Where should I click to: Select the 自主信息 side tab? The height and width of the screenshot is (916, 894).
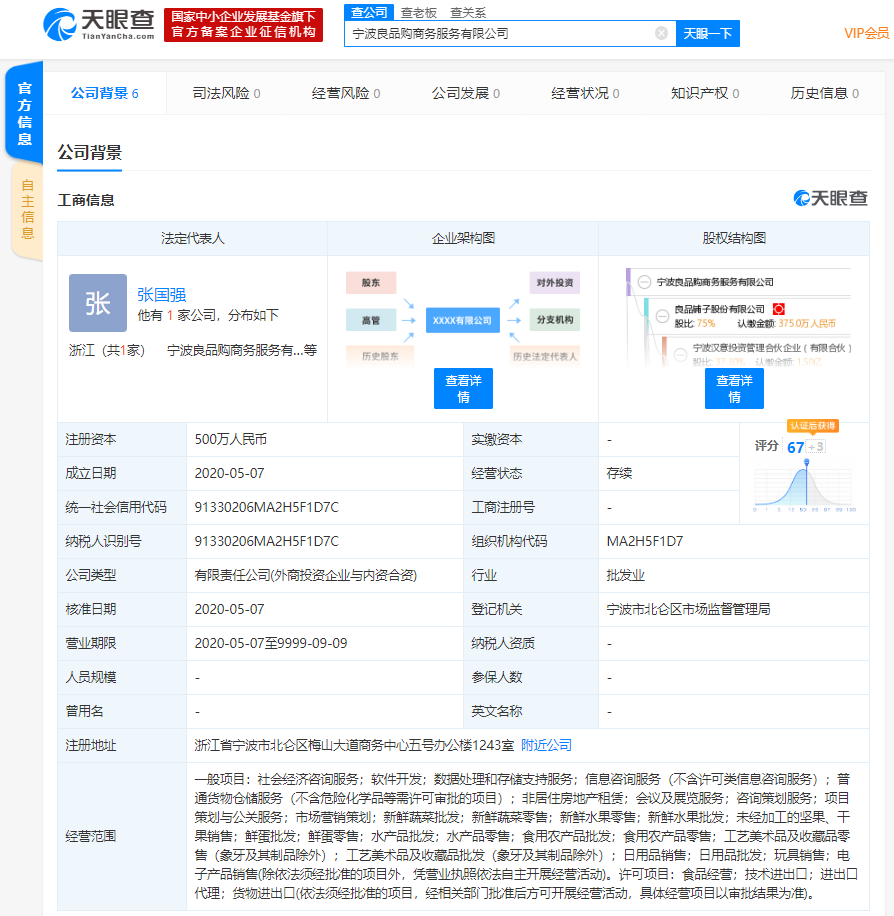click(x=26, y=210)
